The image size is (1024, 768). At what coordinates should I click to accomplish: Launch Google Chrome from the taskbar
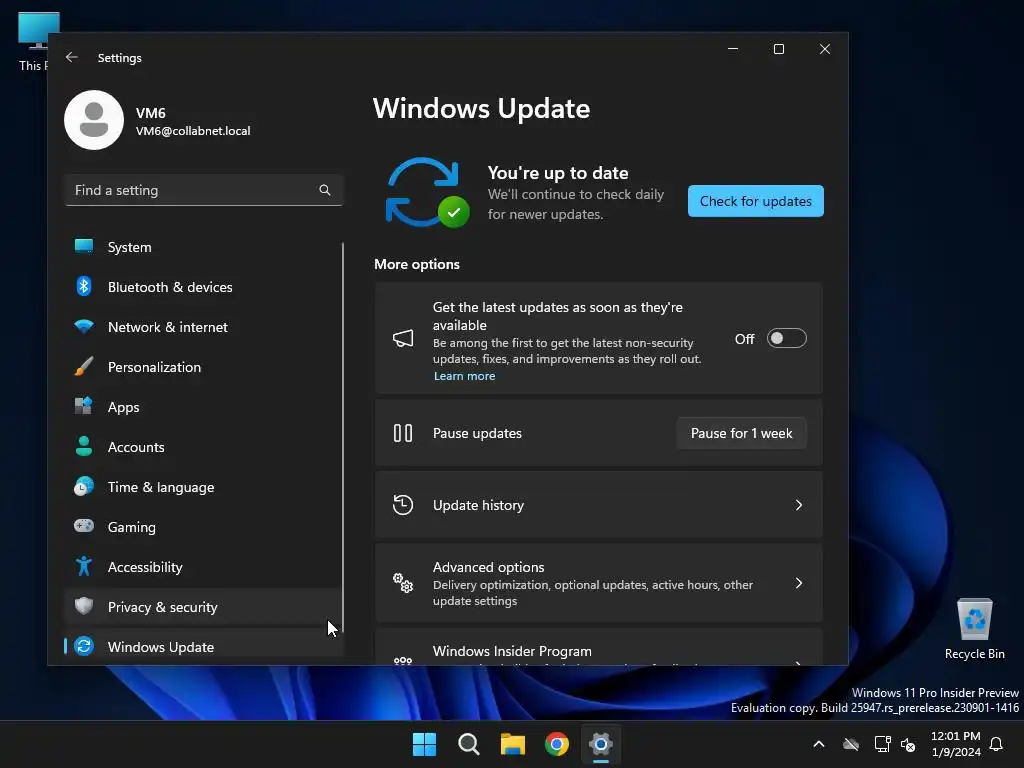click(557, 744)
